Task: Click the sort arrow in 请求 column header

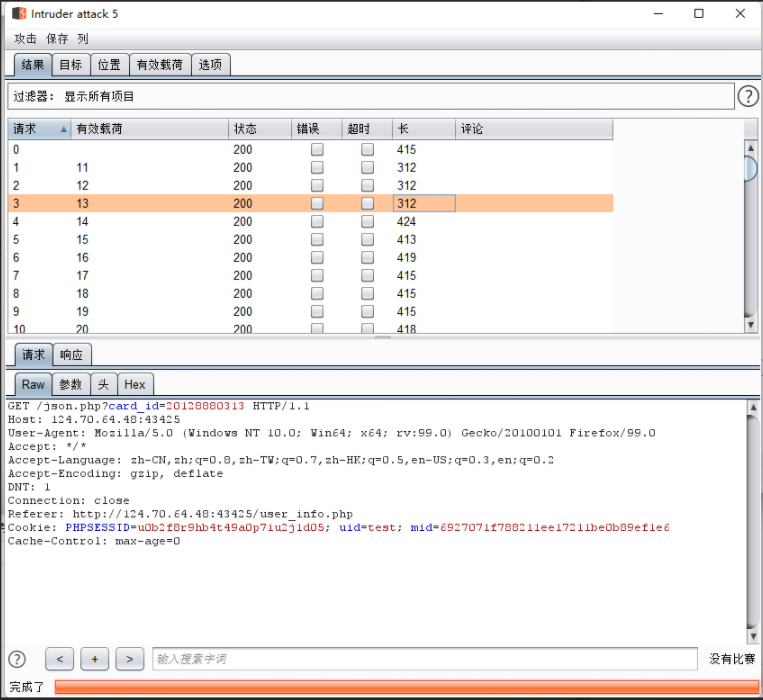Action: [63, 129]
